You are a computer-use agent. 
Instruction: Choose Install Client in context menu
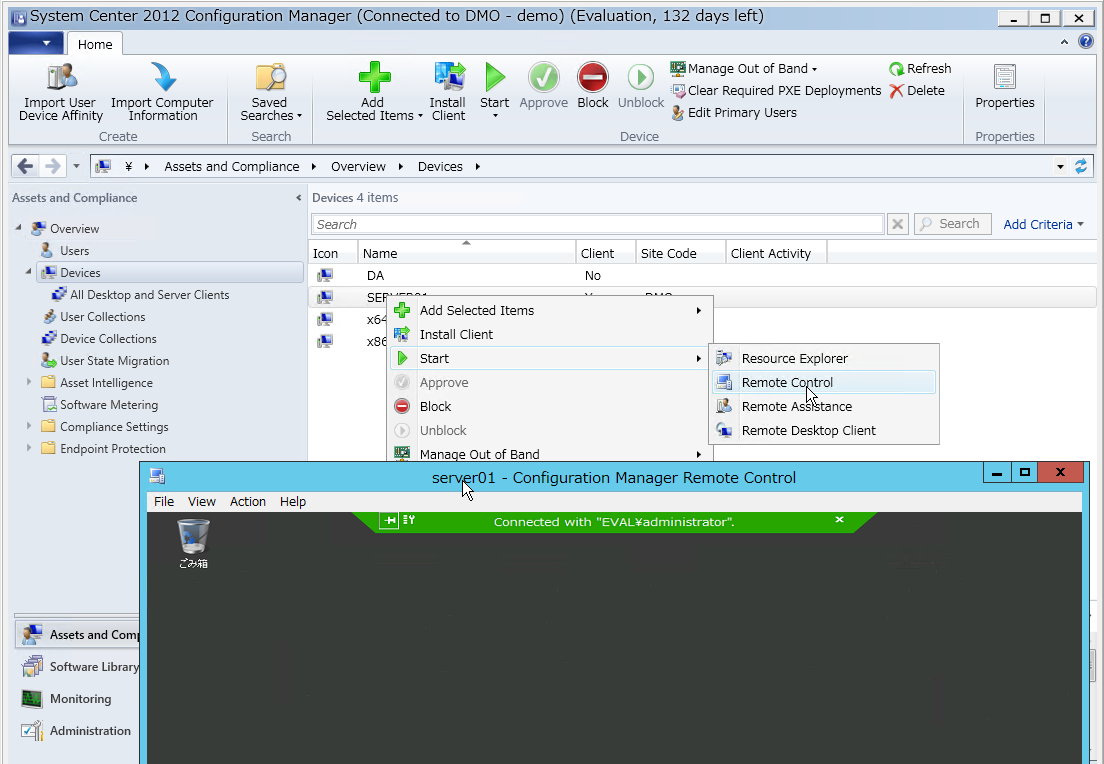coord(551,334)
